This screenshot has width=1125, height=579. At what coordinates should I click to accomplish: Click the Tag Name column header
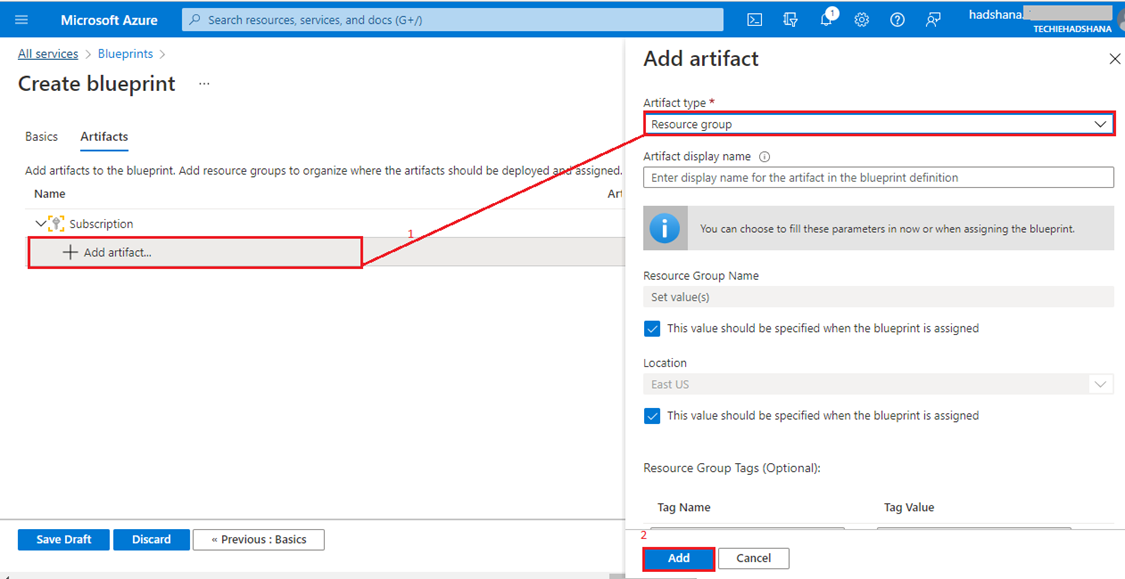coord(684,507)
